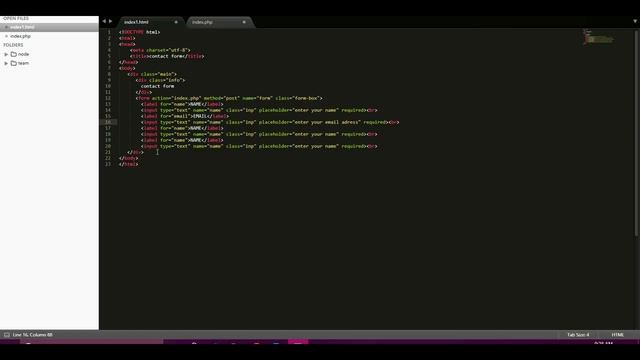Close the index1.html tab
The width and height of the screenshot is (640, 360).
176,22
